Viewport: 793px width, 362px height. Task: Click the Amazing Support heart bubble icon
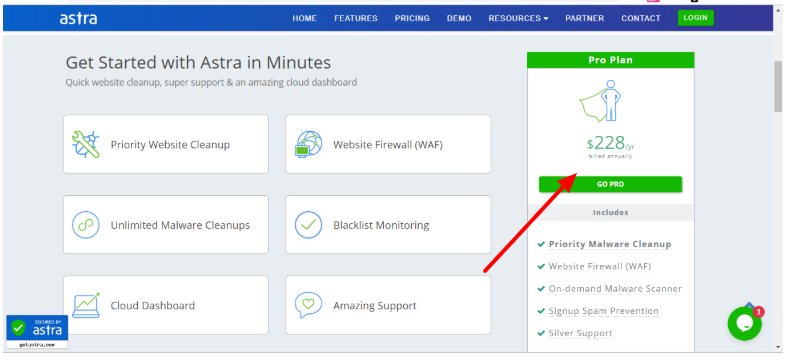tap(309, 305)
